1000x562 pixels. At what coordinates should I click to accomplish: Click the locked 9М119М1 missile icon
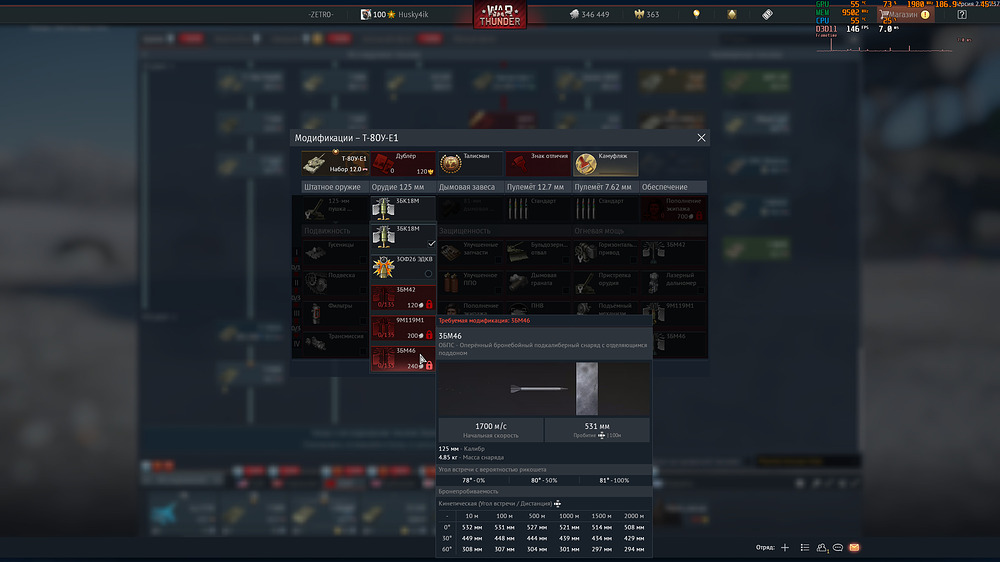(386, 328)
